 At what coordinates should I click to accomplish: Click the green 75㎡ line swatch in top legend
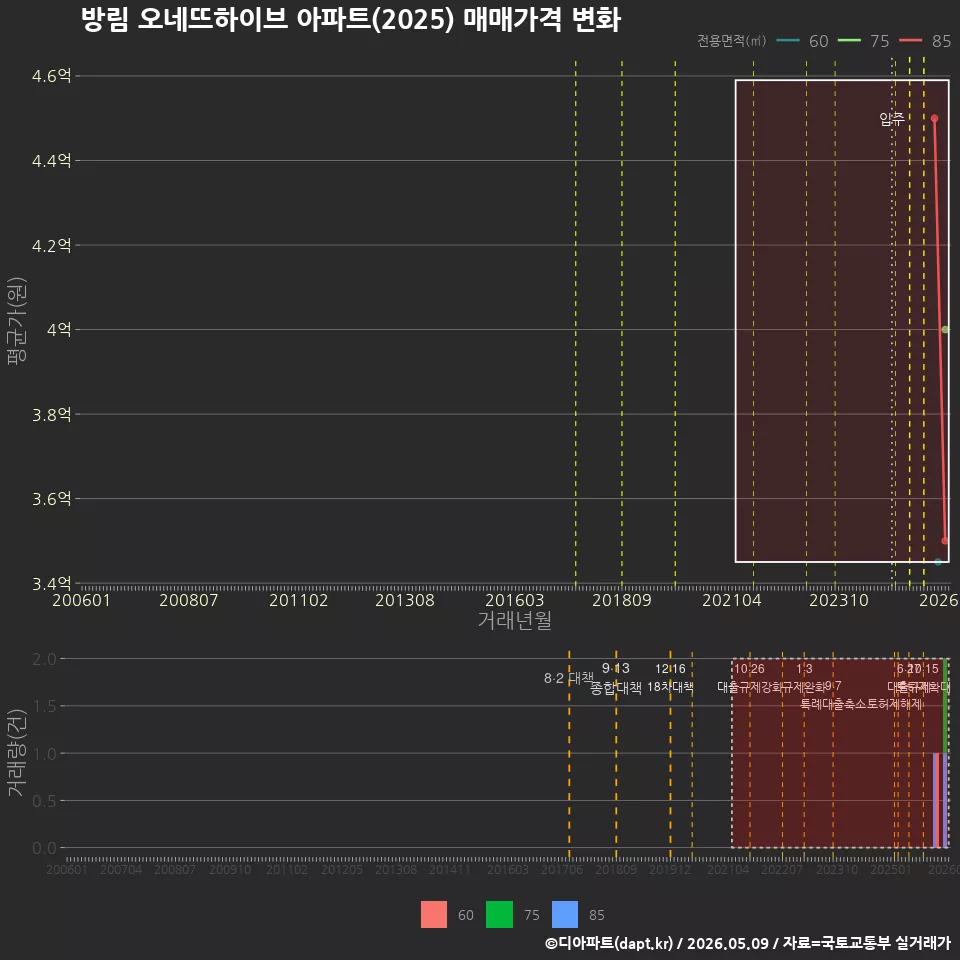coord(849,41)
